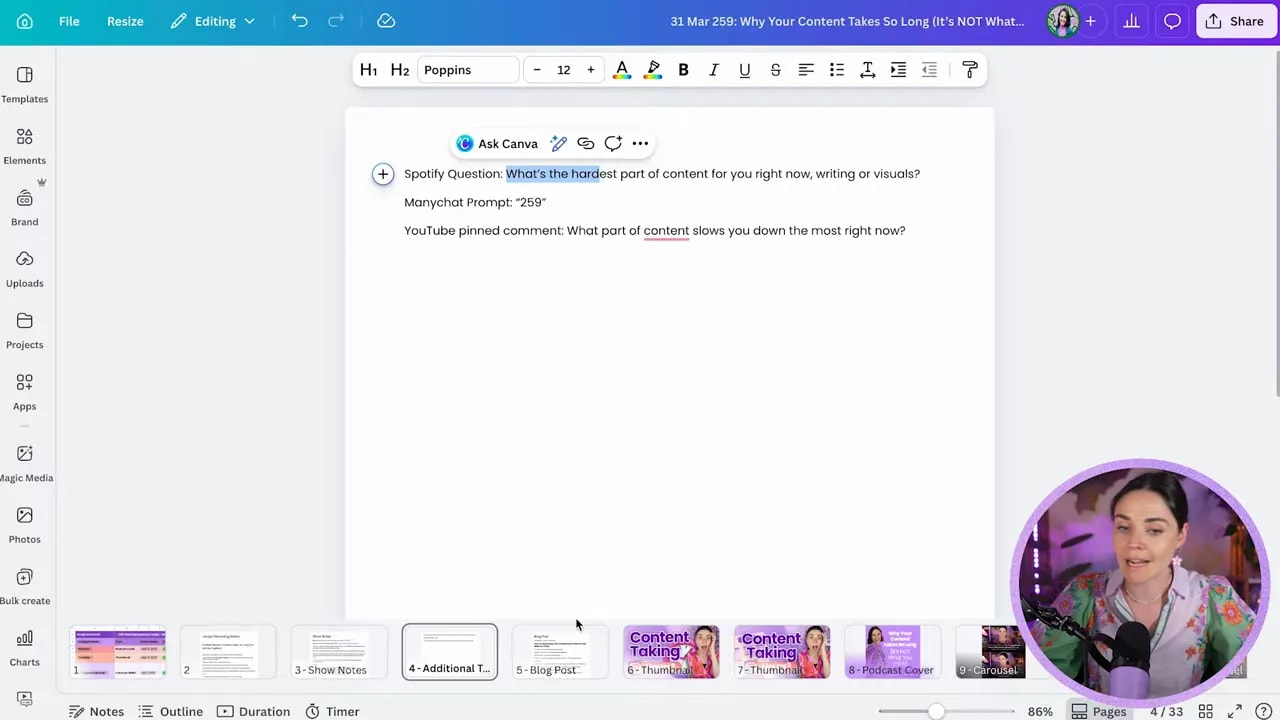Viewport: 1280px width, 720px height.
Task: Open more options ellipsis menu
Action: tap(640, 144)
